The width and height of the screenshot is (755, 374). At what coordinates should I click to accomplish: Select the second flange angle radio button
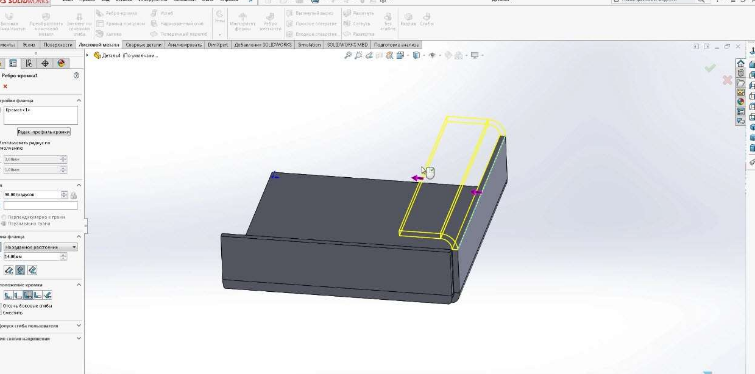click(4, 224)
